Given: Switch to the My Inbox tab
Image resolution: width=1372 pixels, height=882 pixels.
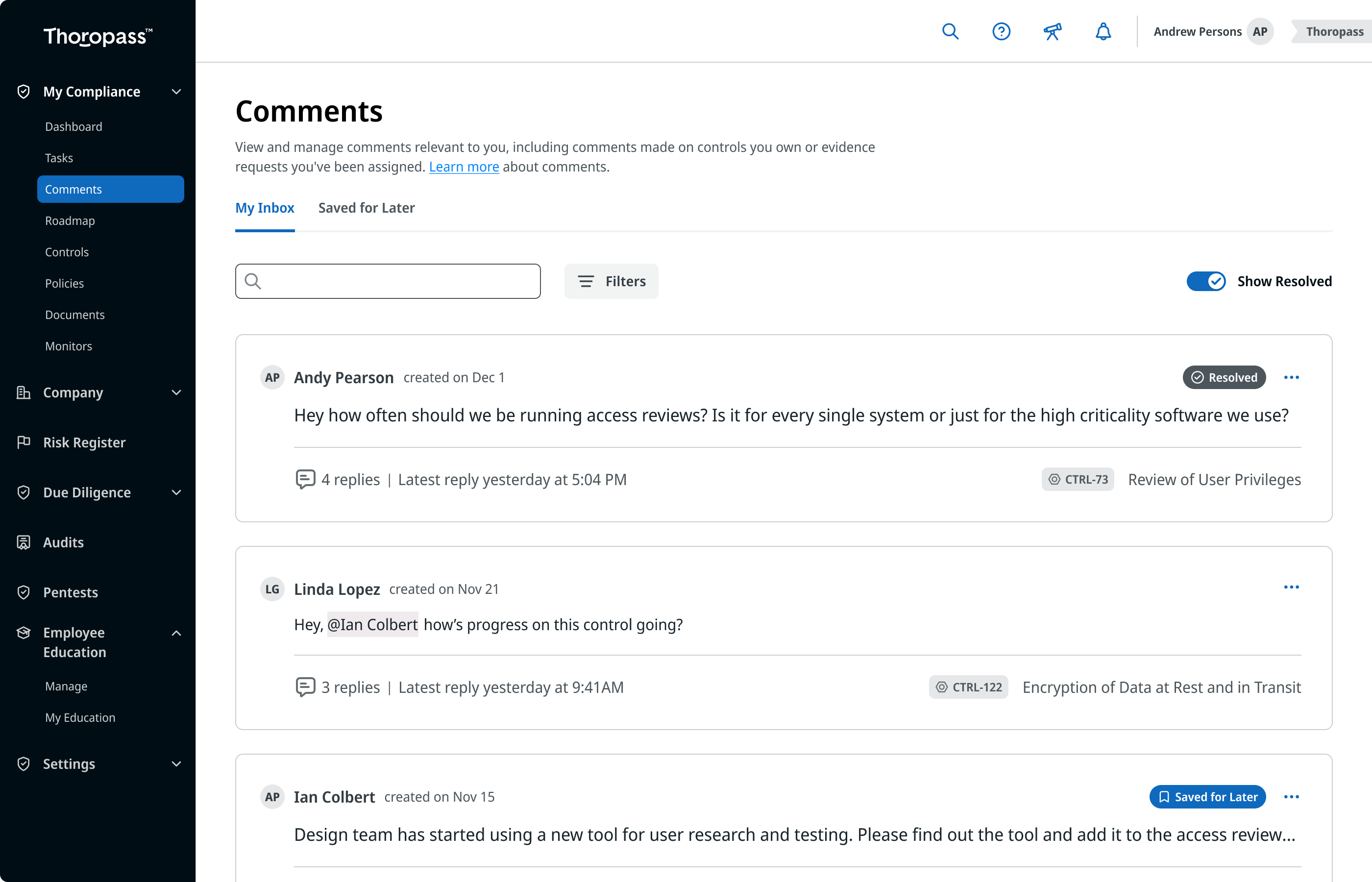Looking at the screenshot, I should coord(265,208).
